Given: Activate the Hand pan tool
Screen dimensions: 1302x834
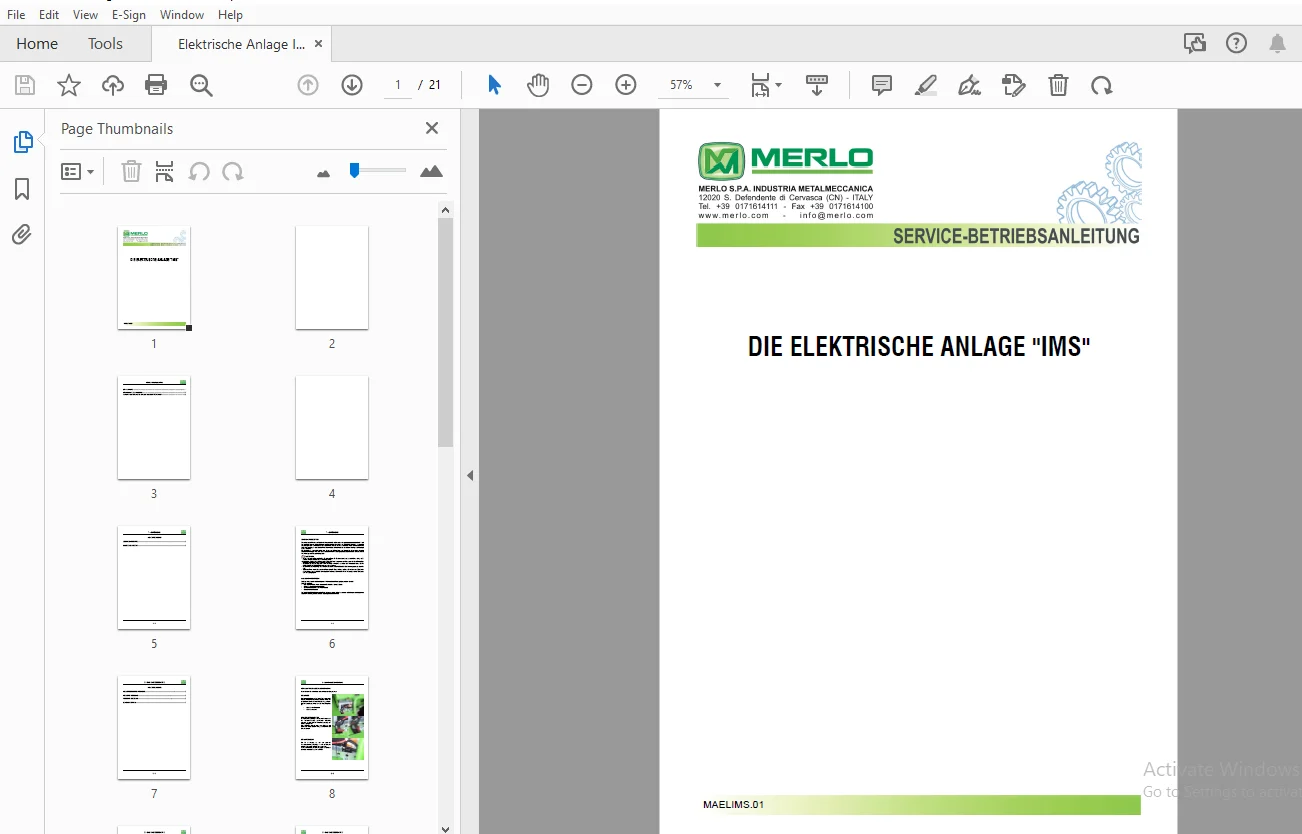Looking at the screenshot, I should pos(538,85).
